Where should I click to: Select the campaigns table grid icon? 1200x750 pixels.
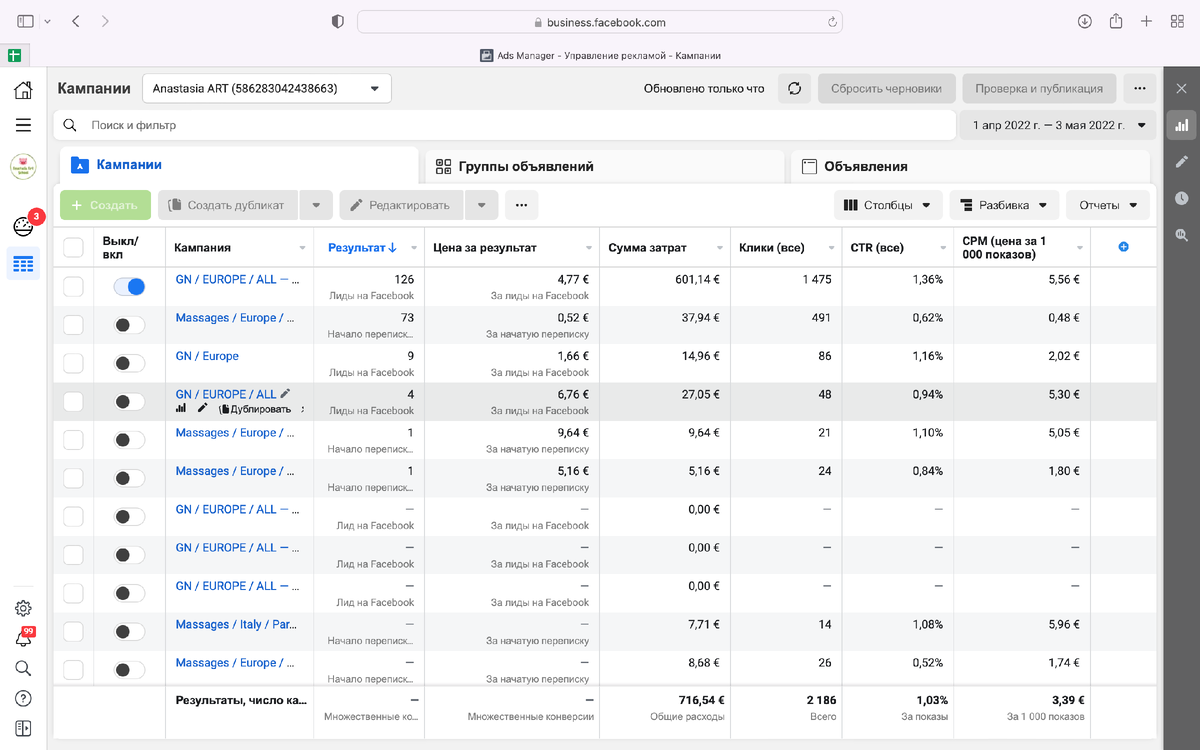23,264
